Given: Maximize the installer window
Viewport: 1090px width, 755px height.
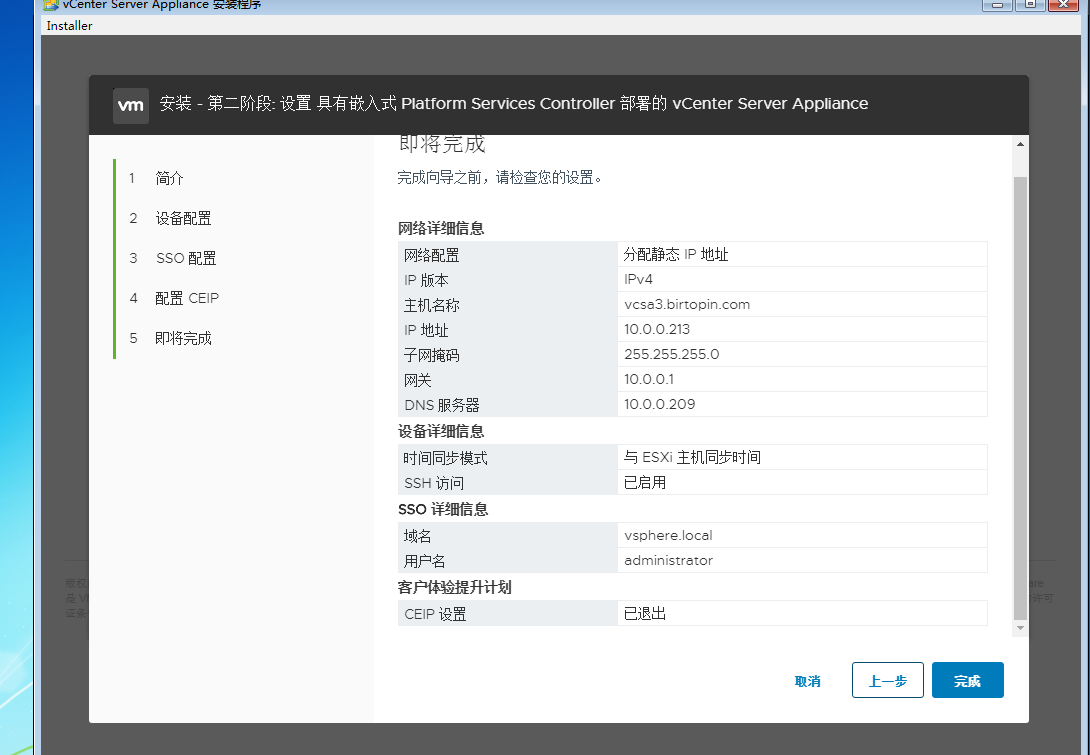Looking at the screenshot, I should pos(1030,4).
